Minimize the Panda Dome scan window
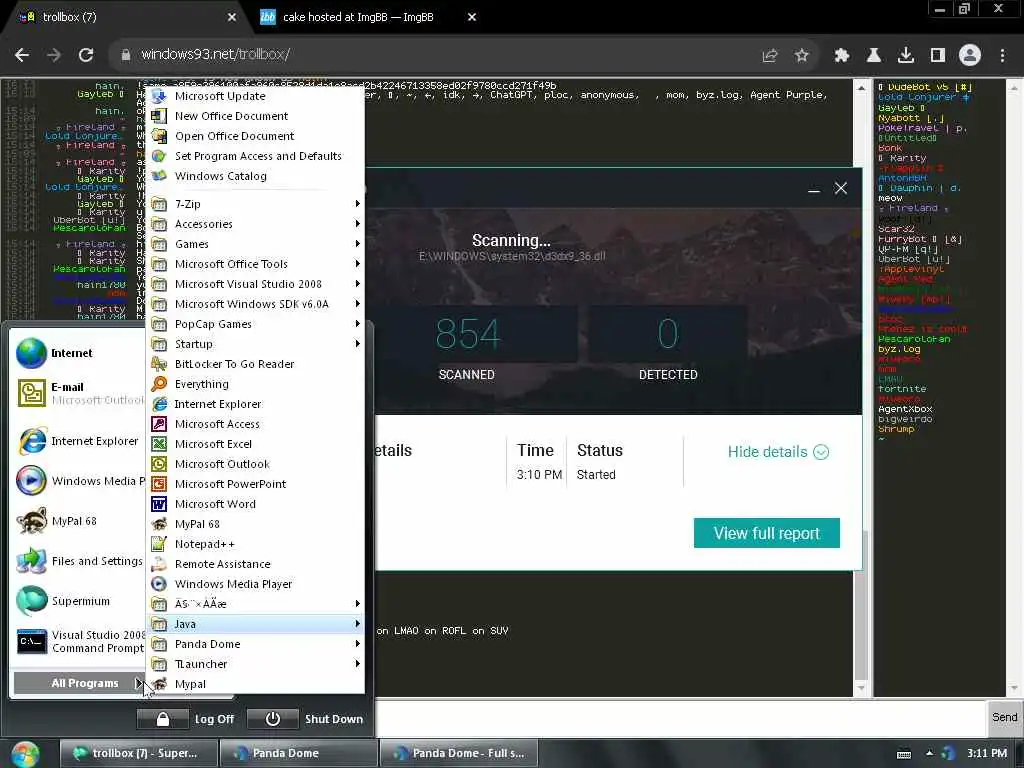This screenshot has height=768, width=1024. pyautogui.click(x=814, y=189)
